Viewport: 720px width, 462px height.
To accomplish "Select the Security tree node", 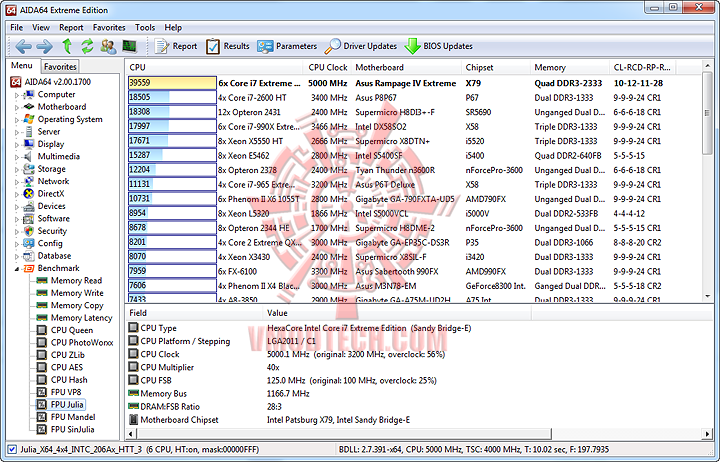I will 52,231.
